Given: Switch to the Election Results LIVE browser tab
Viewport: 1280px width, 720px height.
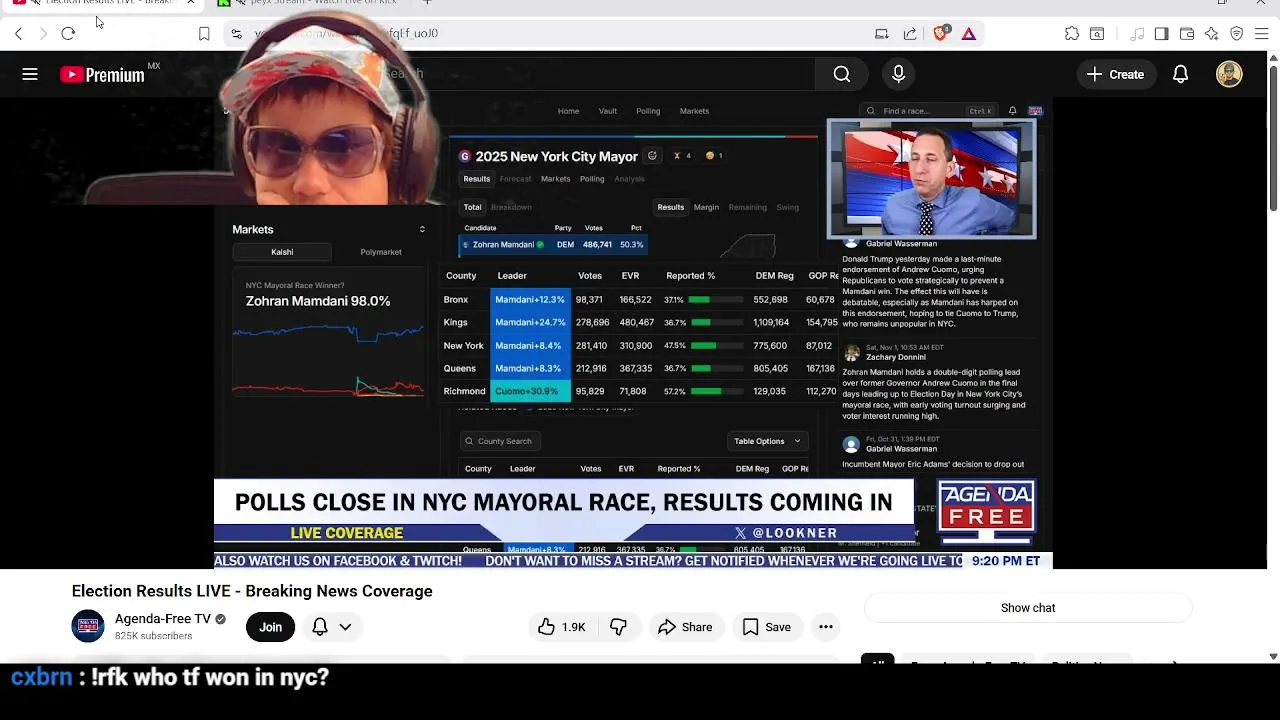Looking at the screenshot, I should point(100,4).
